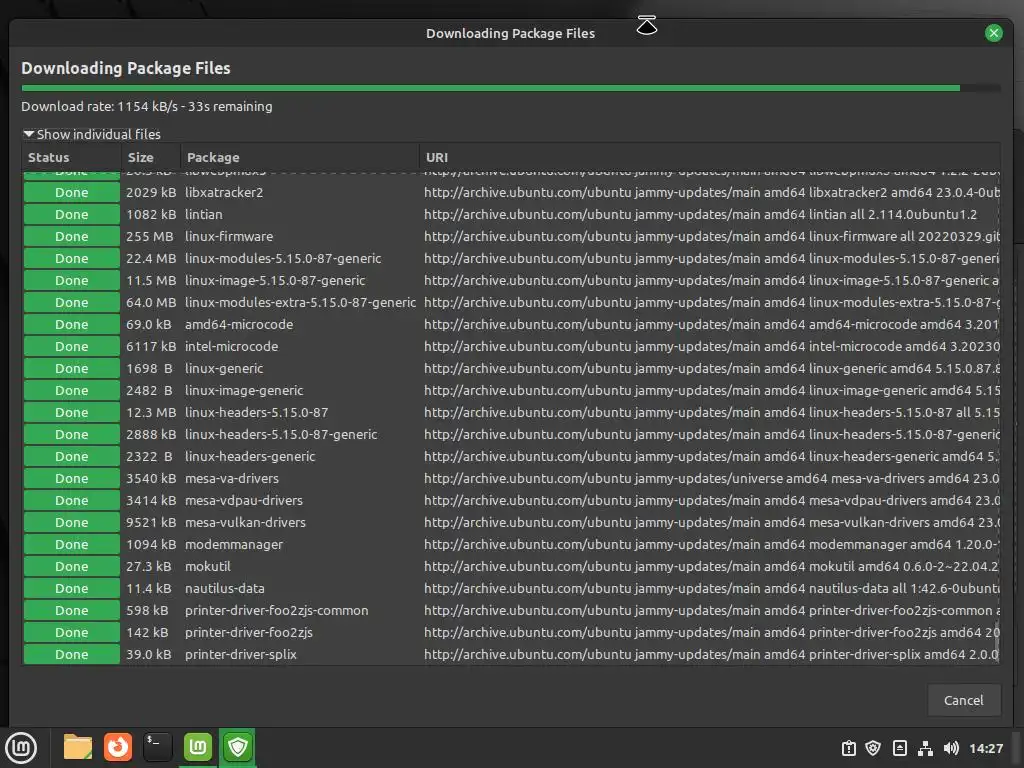Select the amd64-microcode package
The width and height of the screenshot is (1024, 768).
click(x=239, y=325)
